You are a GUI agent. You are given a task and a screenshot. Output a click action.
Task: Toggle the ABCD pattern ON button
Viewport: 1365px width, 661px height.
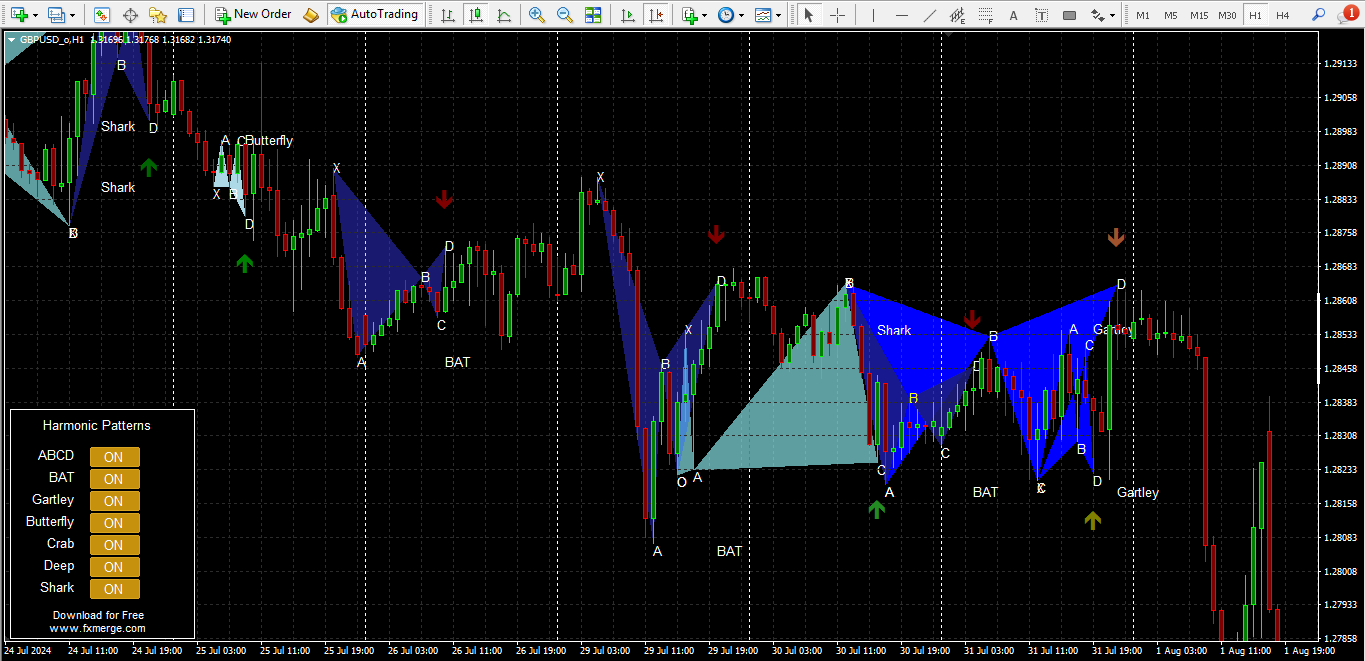click(114, 457)
